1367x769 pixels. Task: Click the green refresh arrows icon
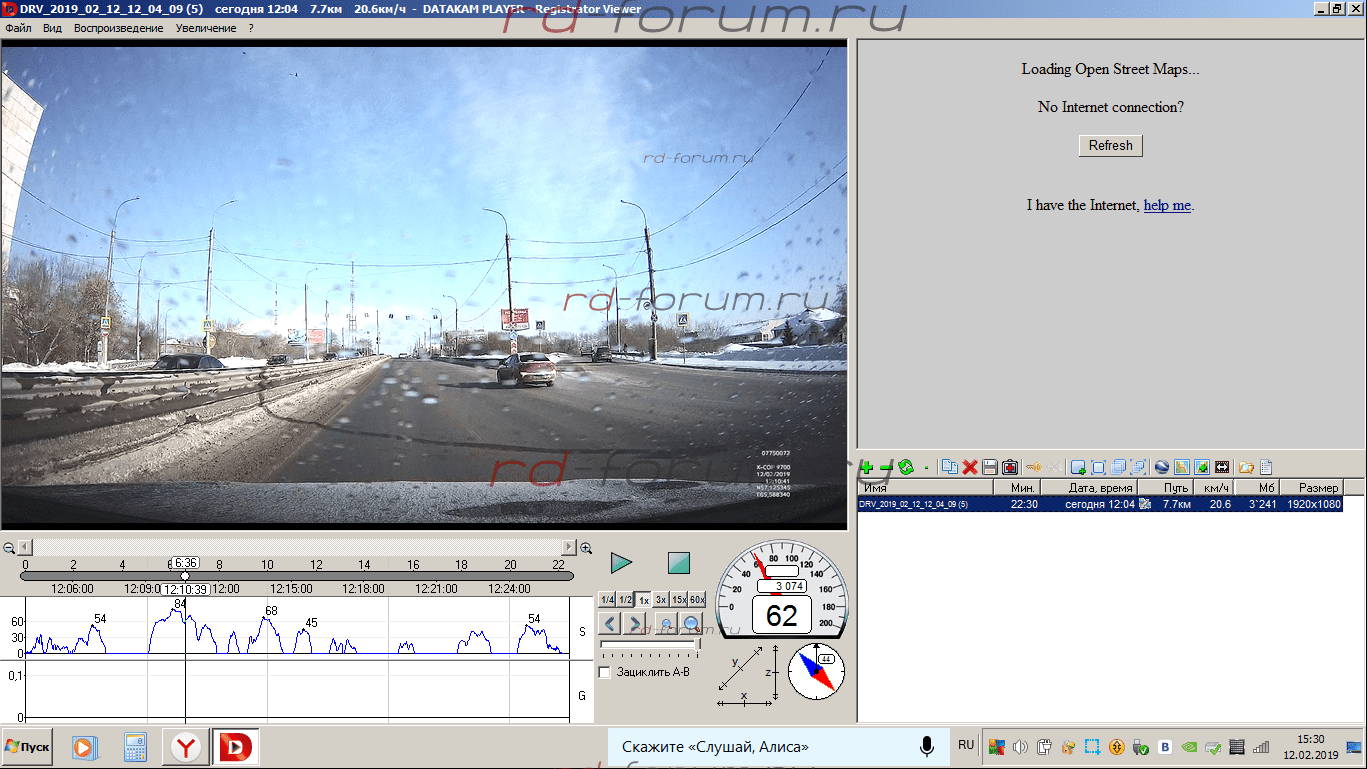[x=906, y=467]
